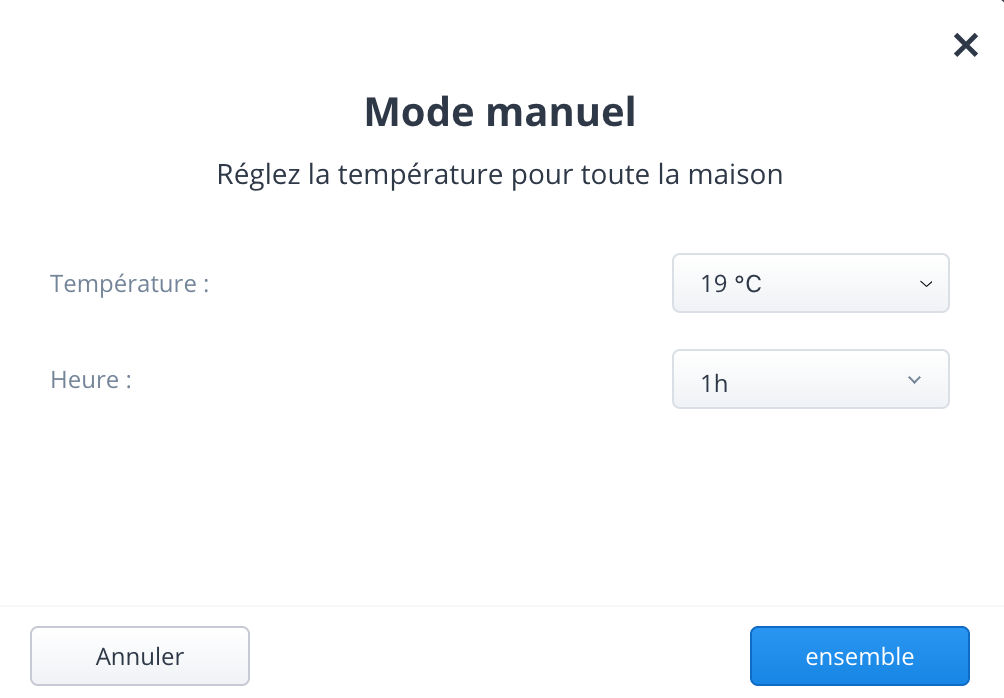Viewport: 1004px width, 698px height.
Task: Select the duration combo box showing 1h
Action: click(x=811, y=379)
